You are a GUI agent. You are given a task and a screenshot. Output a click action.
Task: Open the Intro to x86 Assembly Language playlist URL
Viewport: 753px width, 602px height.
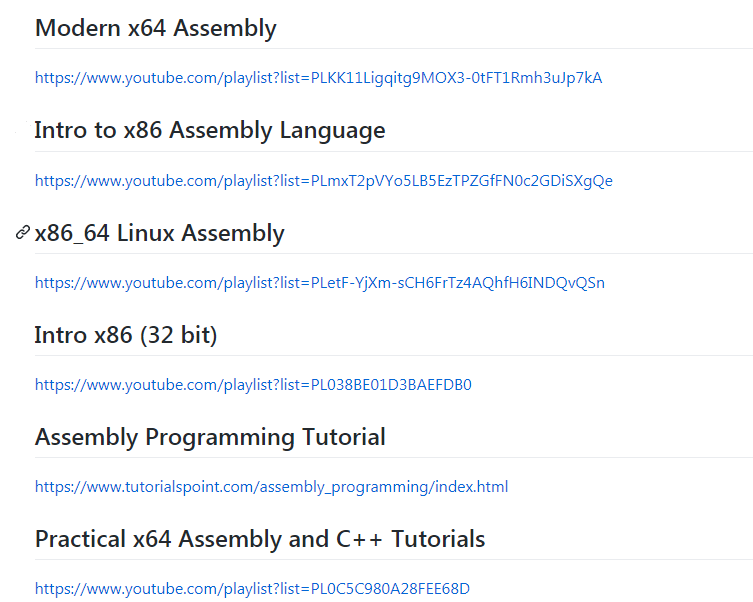(323, 181)
